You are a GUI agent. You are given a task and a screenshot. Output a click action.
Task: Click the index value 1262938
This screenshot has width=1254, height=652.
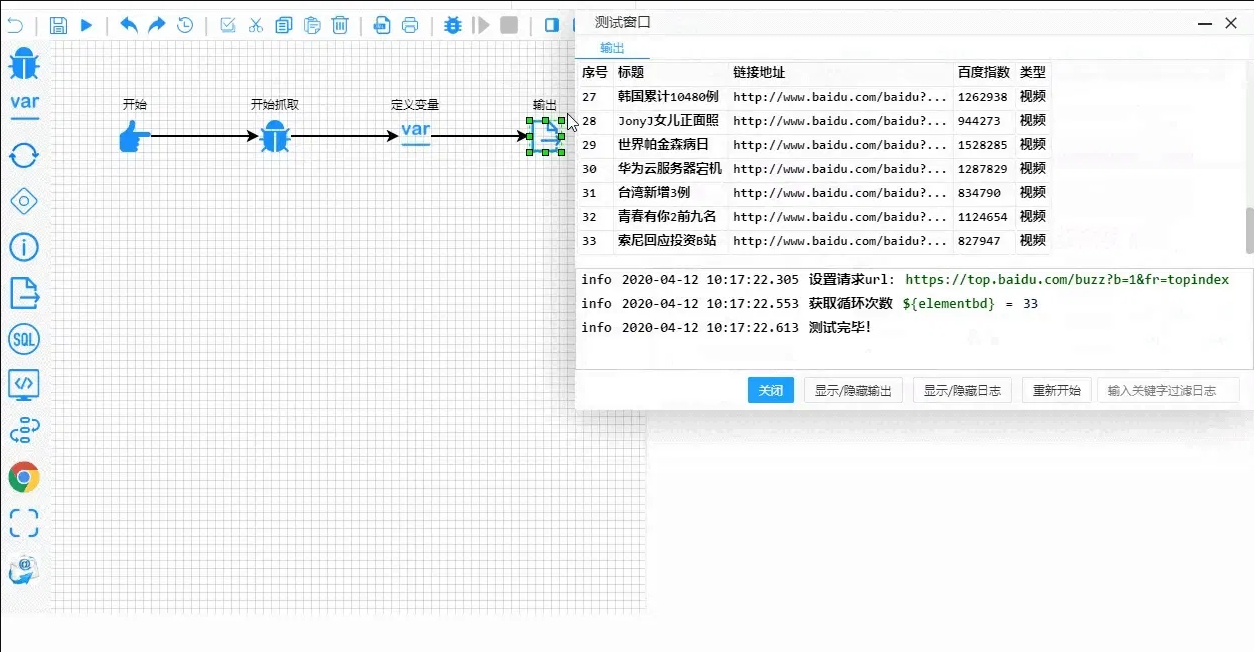(982, 97)
